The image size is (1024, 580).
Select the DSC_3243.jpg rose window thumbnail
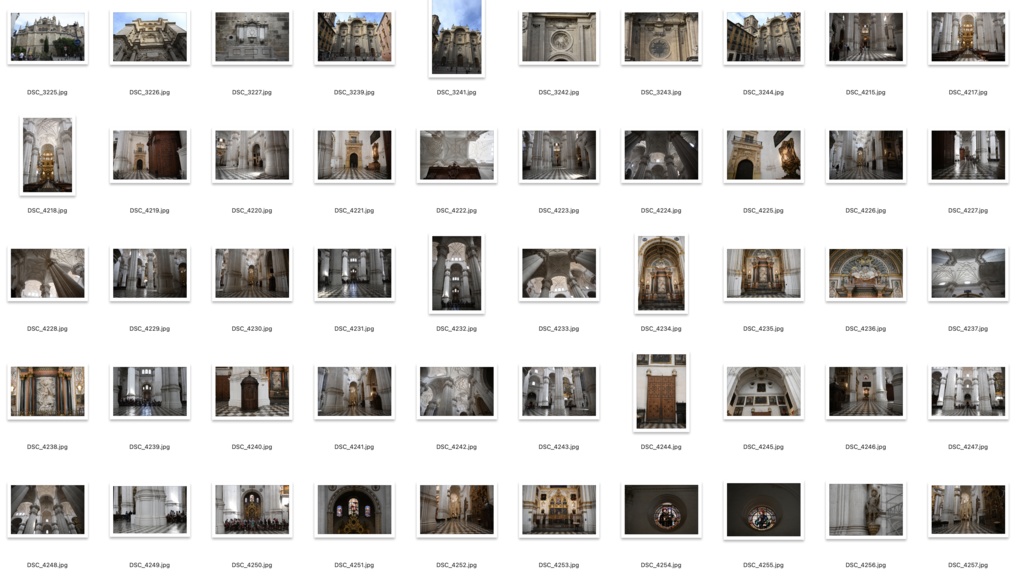(x=661, y=37)
